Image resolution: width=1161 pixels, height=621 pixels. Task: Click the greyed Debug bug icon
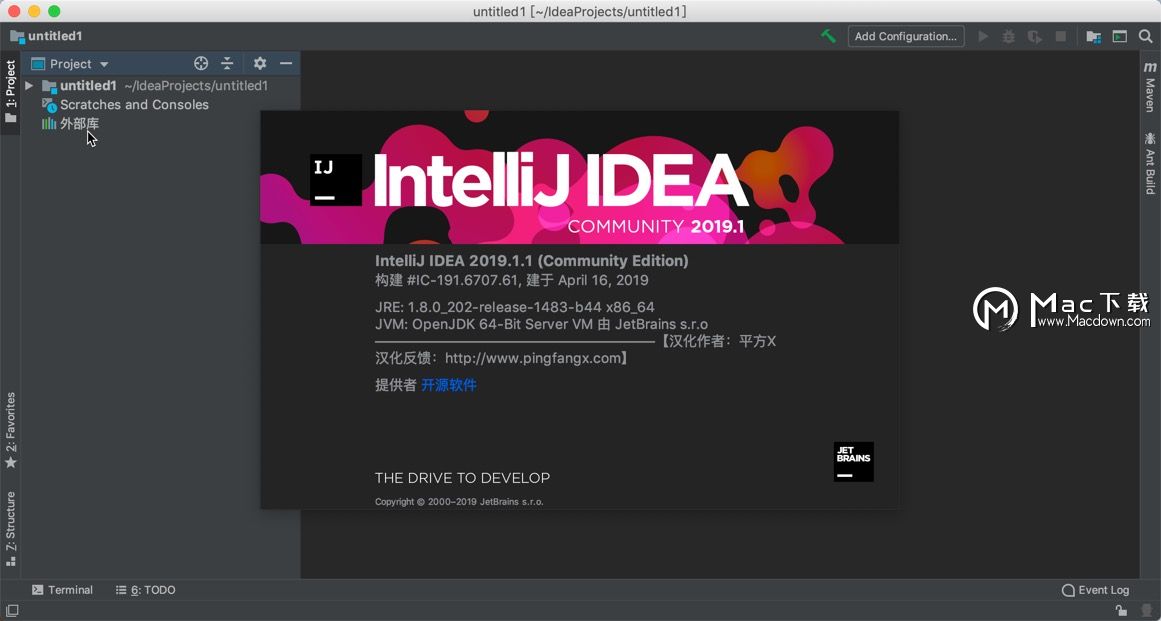[x=1008, y=36]
